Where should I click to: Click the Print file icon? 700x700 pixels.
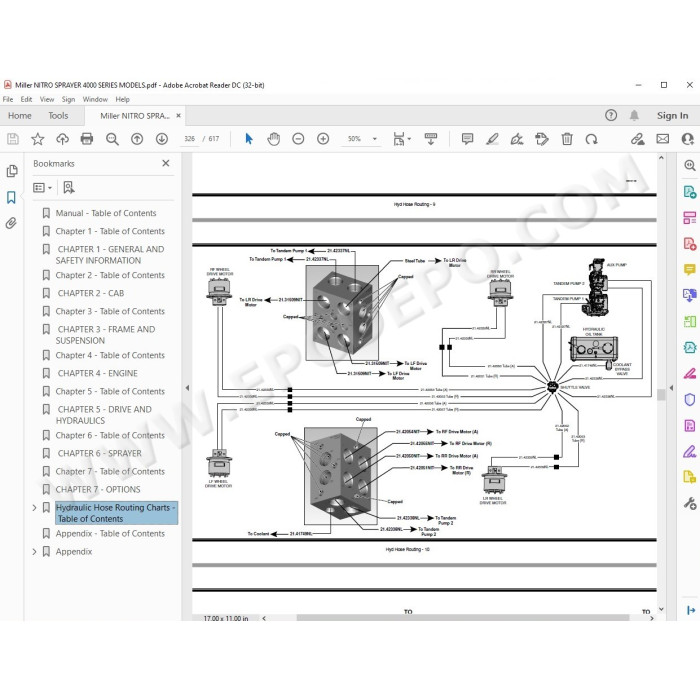click(x=87, y=139)
